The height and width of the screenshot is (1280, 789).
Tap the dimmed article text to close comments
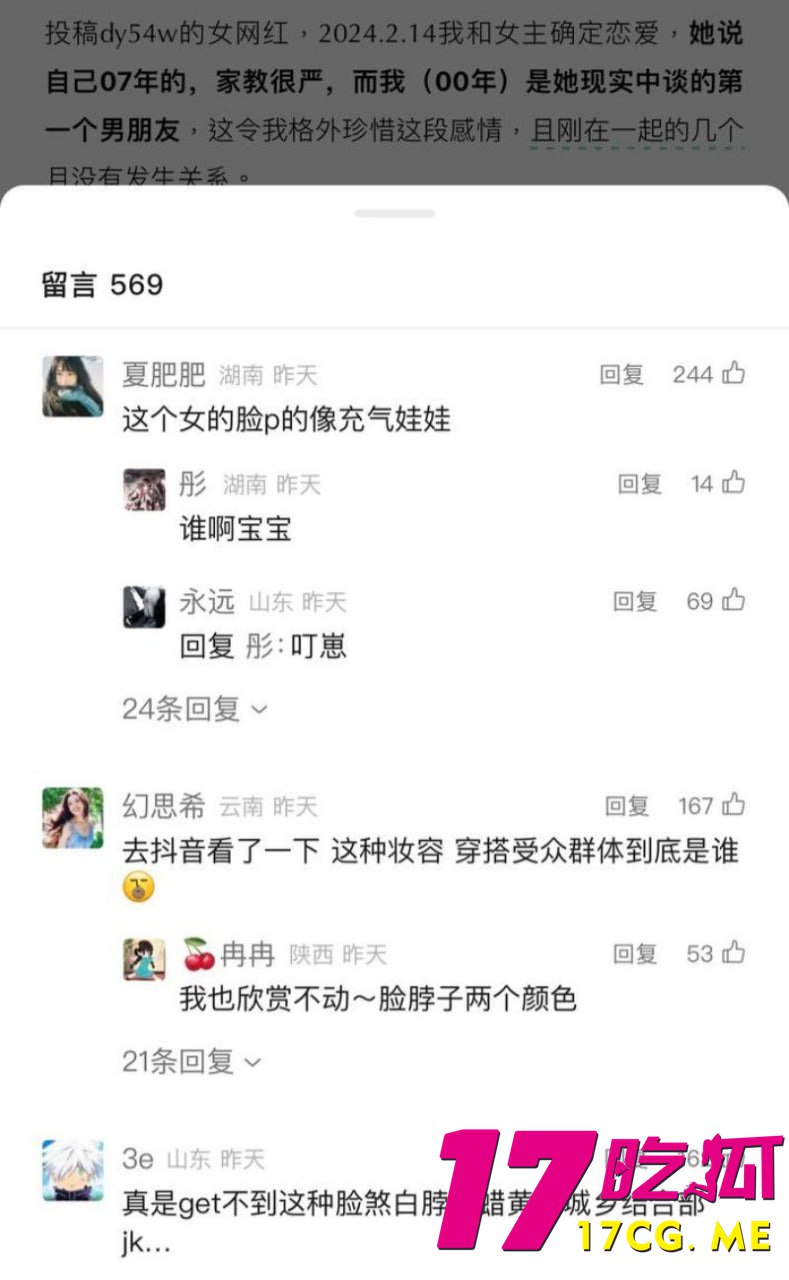pos(394,92)
